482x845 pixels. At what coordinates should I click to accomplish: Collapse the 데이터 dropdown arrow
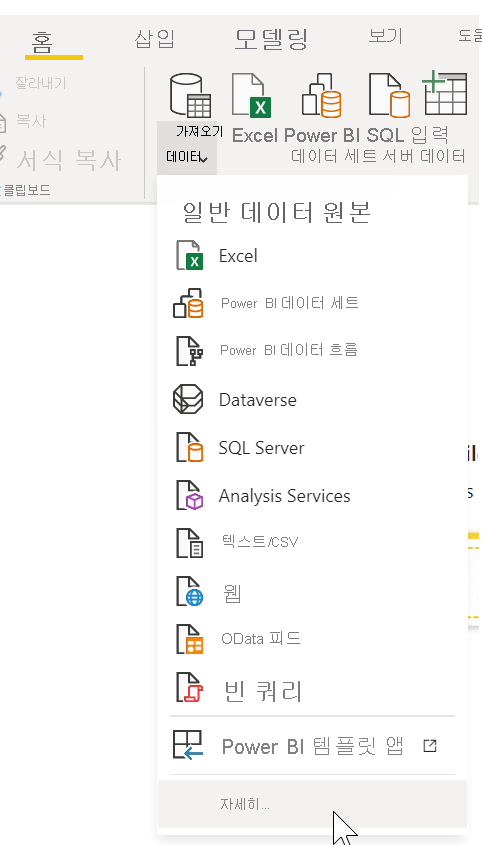[x=203, y=158]
